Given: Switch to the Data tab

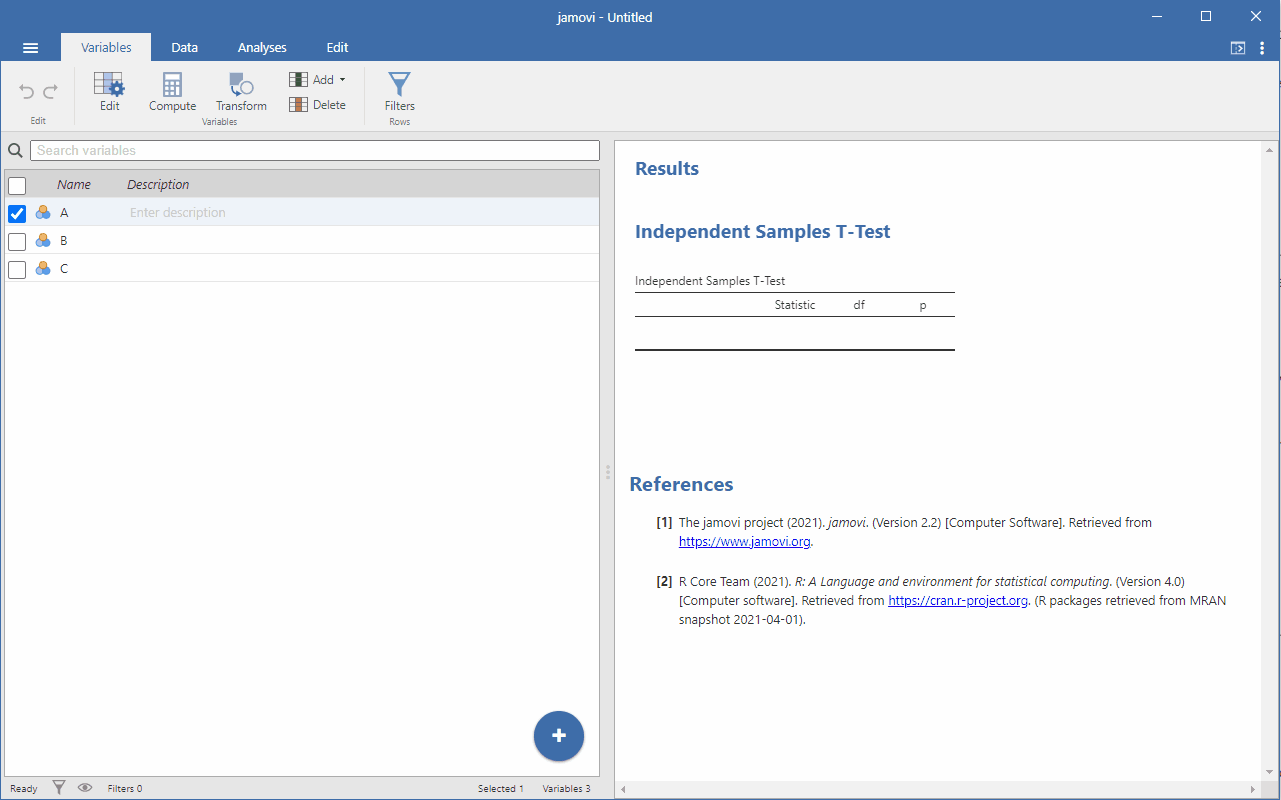Looking at the screenshot, I should [184, 48].
